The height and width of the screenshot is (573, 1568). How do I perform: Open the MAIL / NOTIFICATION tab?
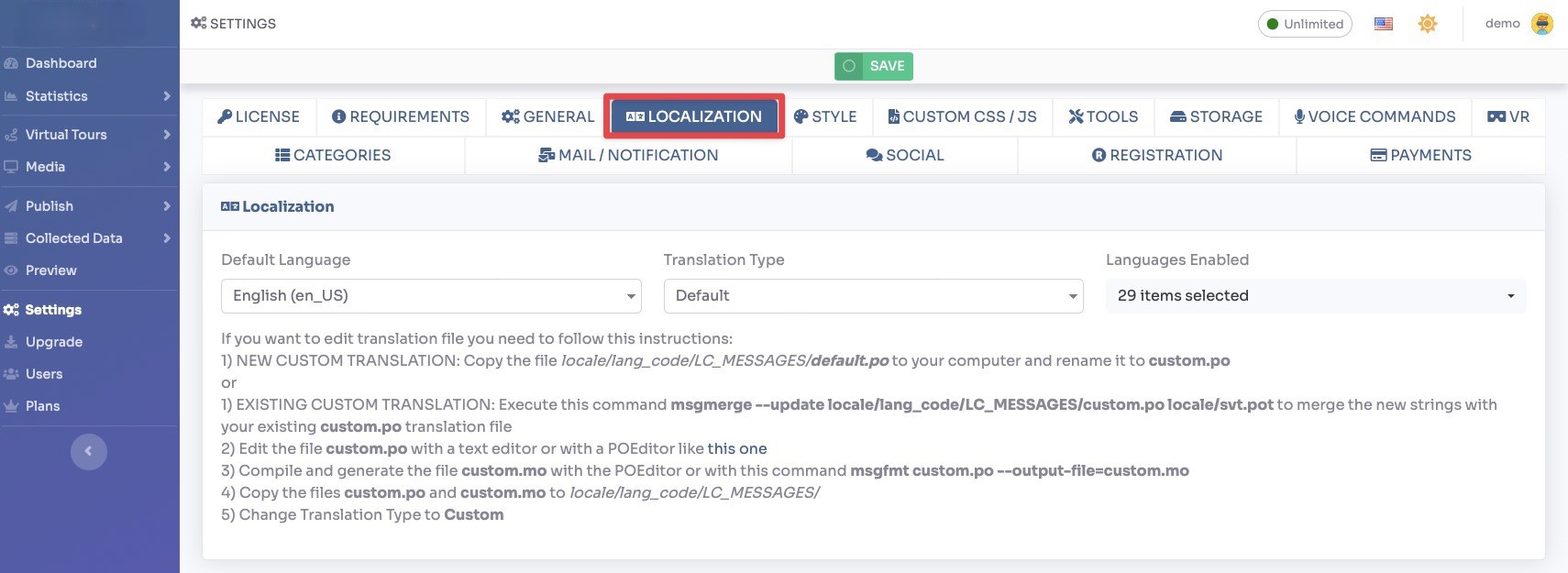point(628,155)
